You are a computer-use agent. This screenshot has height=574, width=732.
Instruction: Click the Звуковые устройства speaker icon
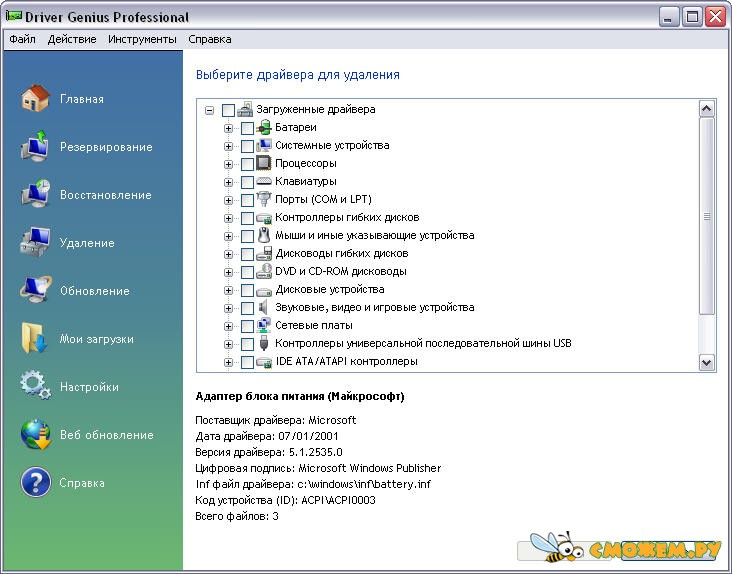click(264, 307)
